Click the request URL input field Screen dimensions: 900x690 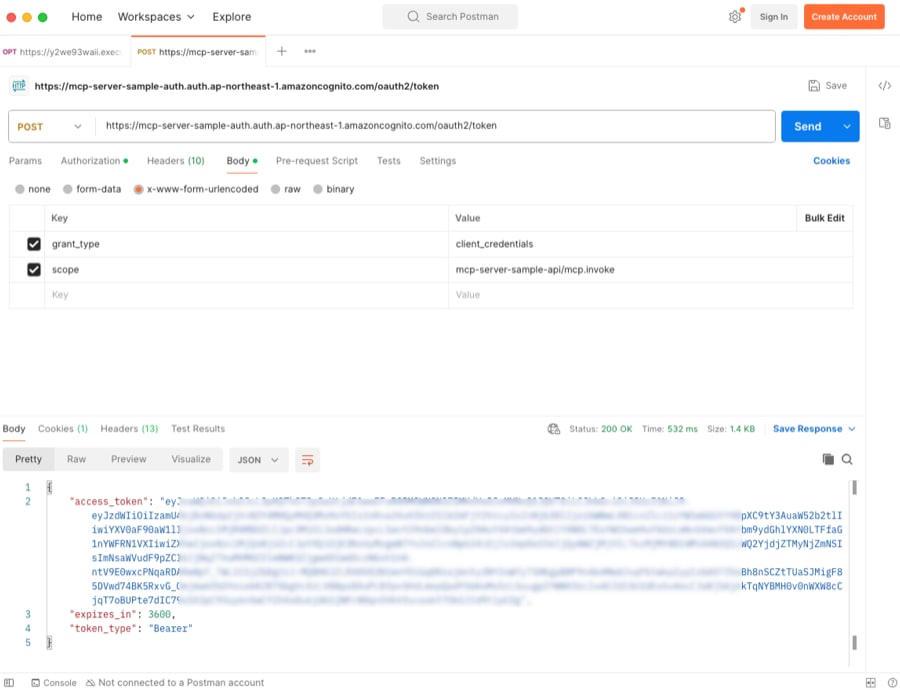[x=436, y=126]
